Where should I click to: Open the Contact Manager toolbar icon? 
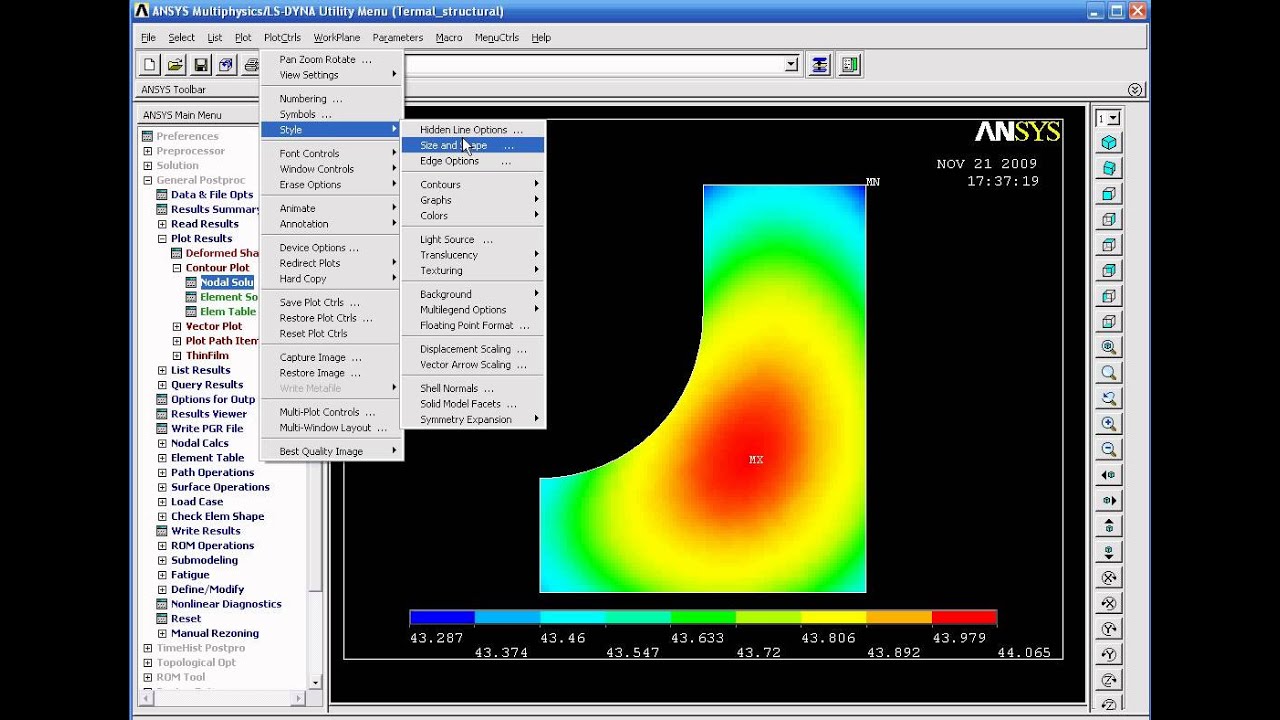(x=850, y=65)
